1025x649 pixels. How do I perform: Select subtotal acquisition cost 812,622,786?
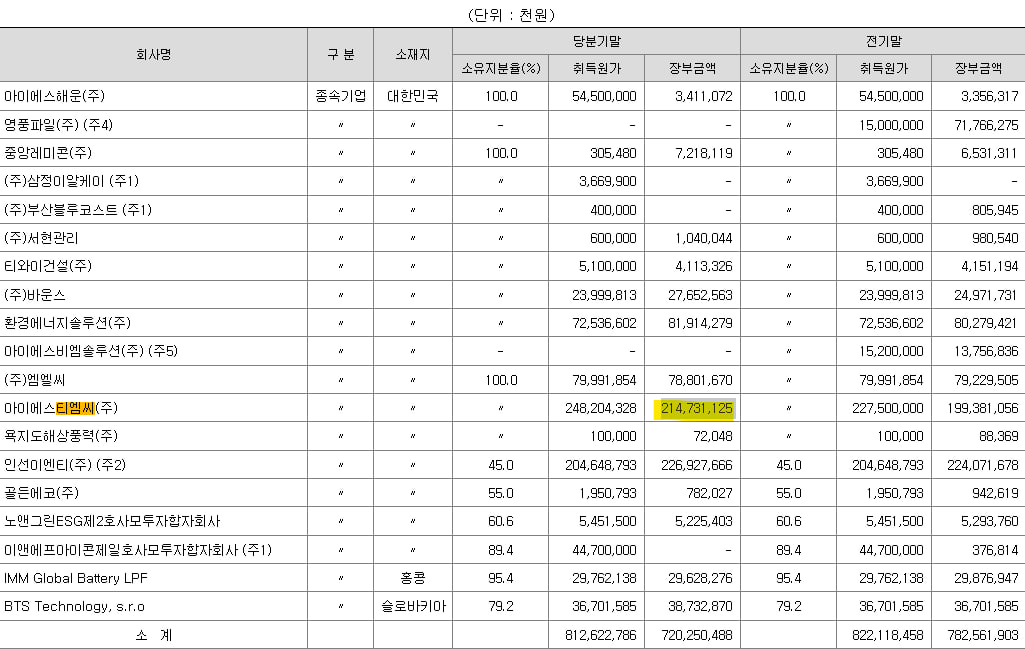click(601, 635)
